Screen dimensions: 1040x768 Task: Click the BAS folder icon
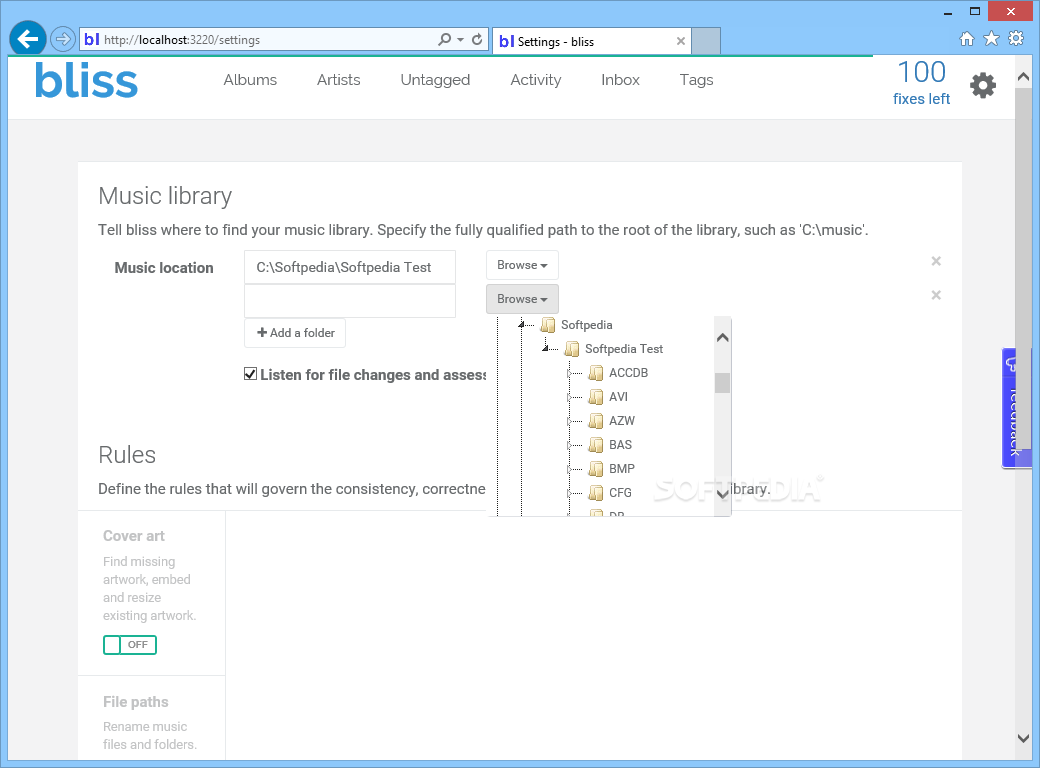tap(596, 444)
